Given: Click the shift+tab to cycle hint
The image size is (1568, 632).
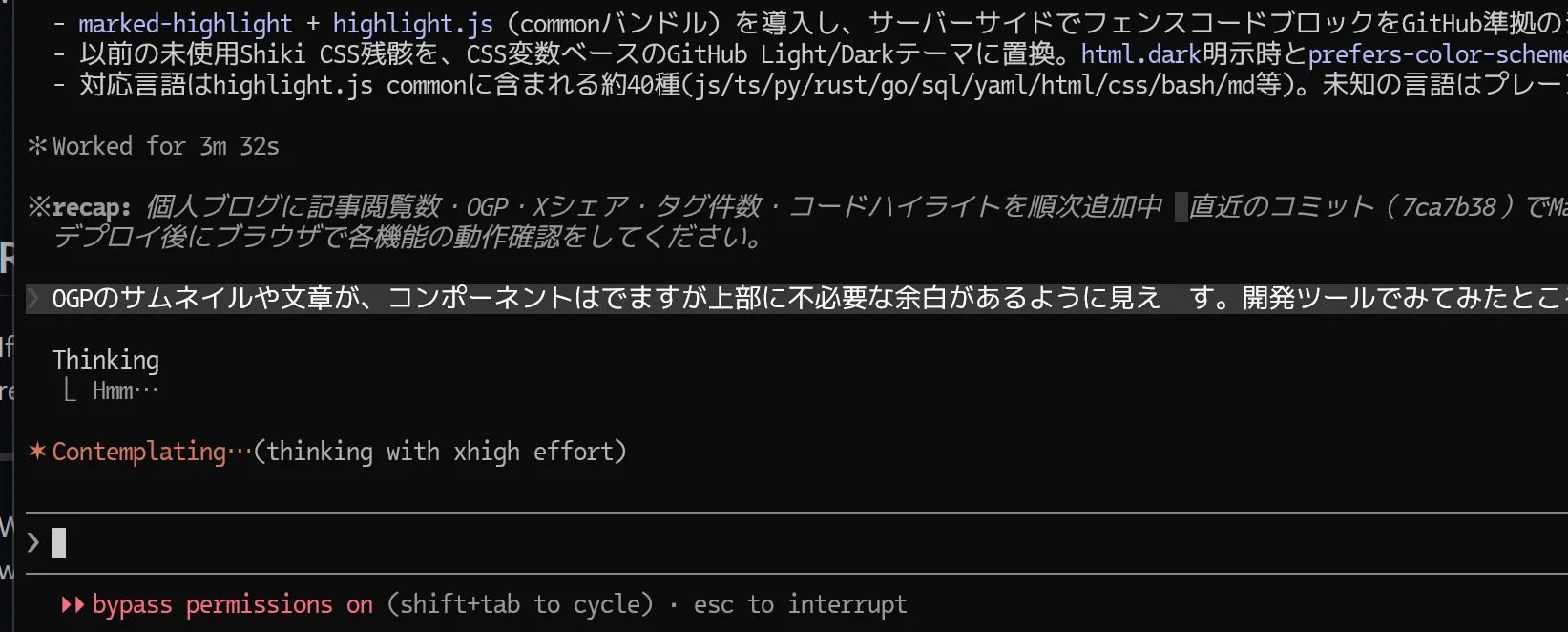Looking at the screenshot, I should coord(520,605).
